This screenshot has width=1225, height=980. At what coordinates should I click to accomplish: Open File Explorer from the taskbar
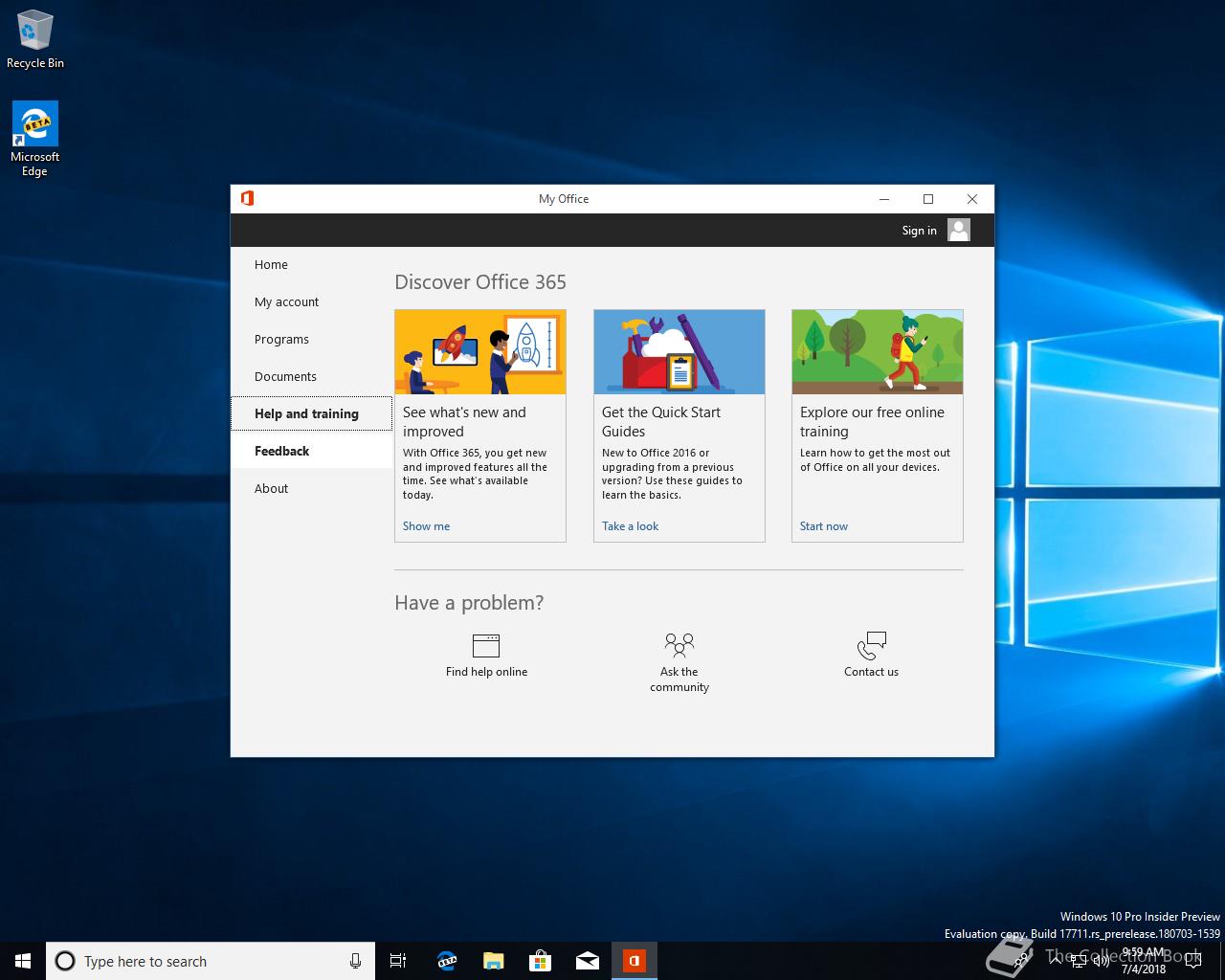coord(493,961)
